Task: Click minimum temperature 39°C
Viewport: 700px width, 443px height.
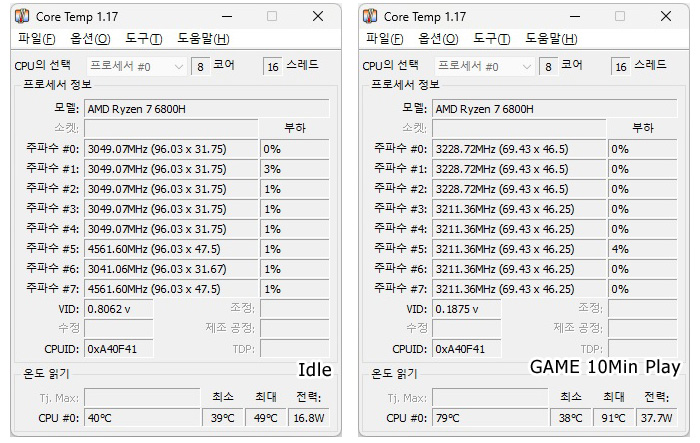Action: pos(223,418)
